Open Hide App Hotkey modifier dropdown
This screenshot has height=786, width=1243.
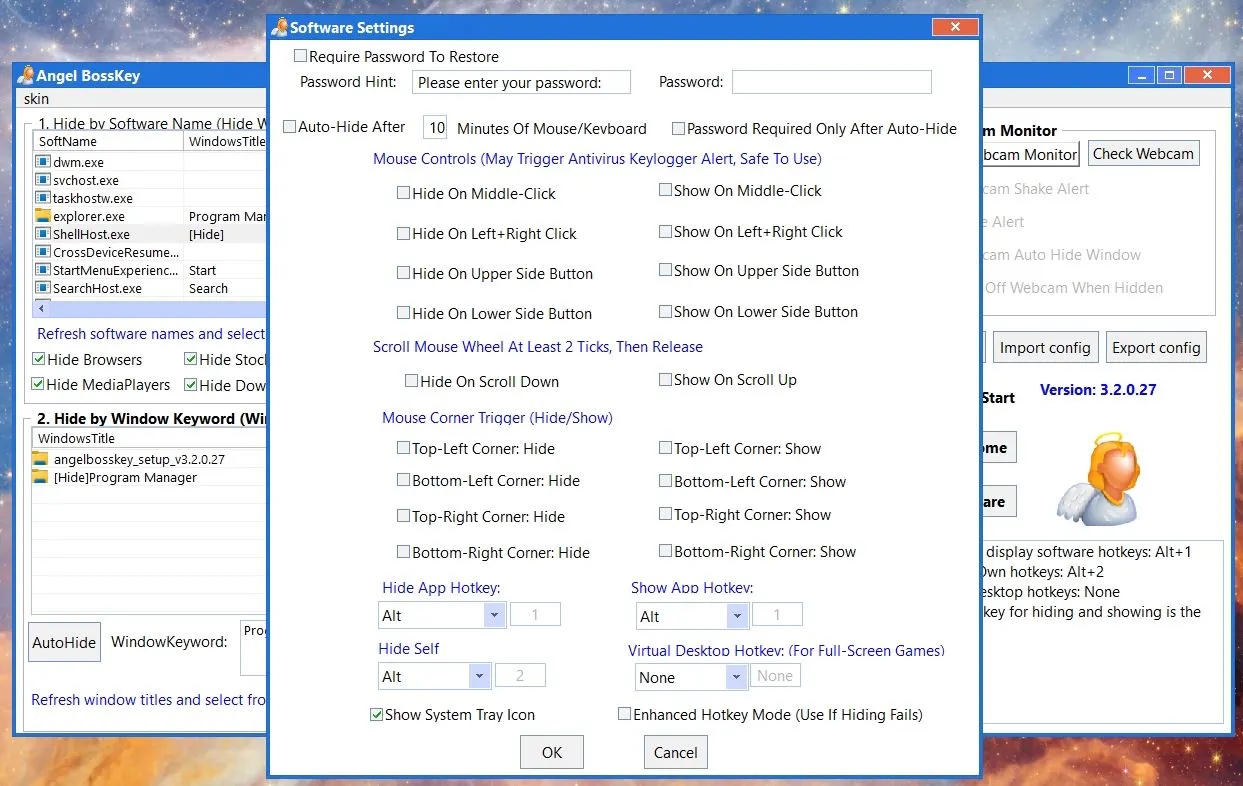tap(494, 615)
